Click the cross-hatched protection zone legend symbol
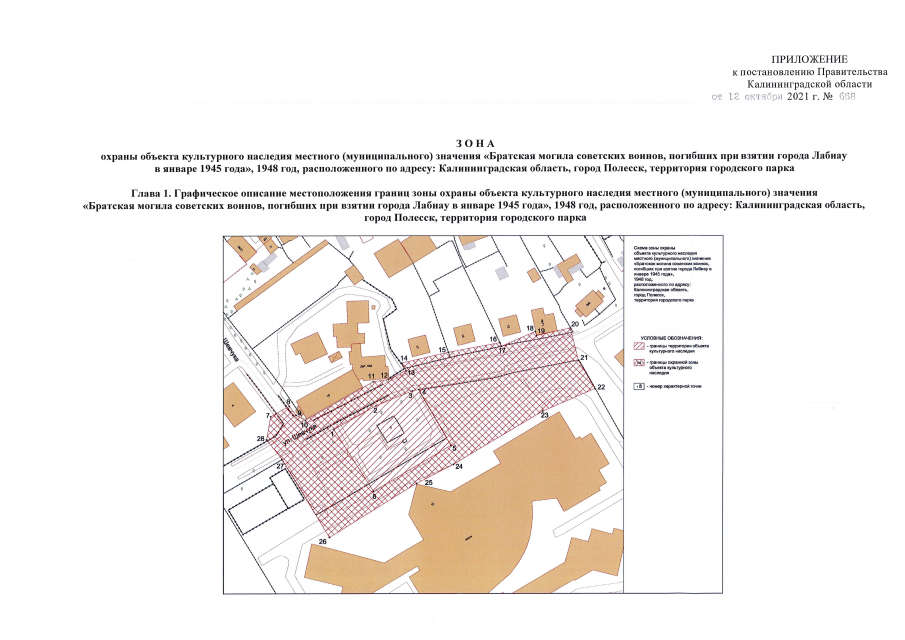This screenshot has width=905, height=640. pos(640,365)
